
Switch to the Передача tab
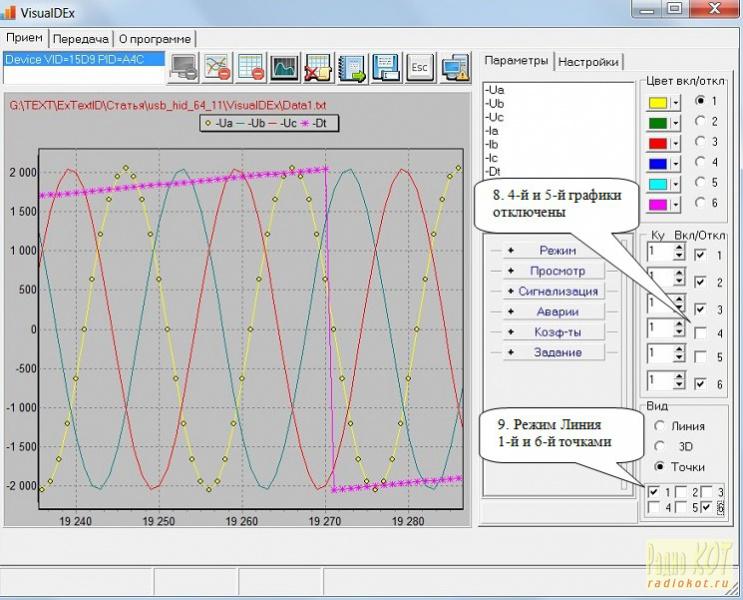click(80, 38)
